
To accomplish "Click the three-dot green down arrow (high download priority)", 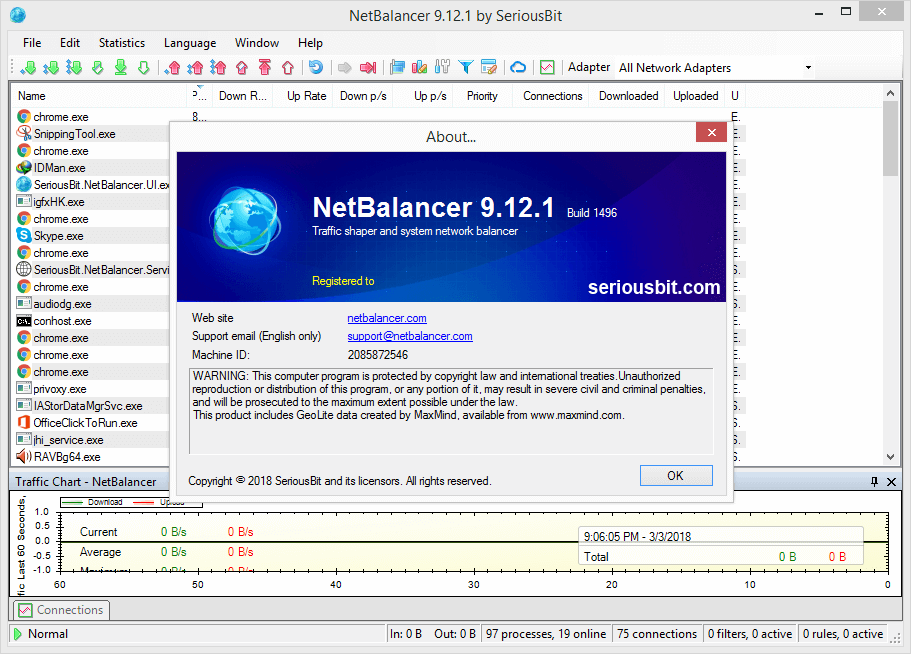I will pyautogui.click(x=74, y=68).
